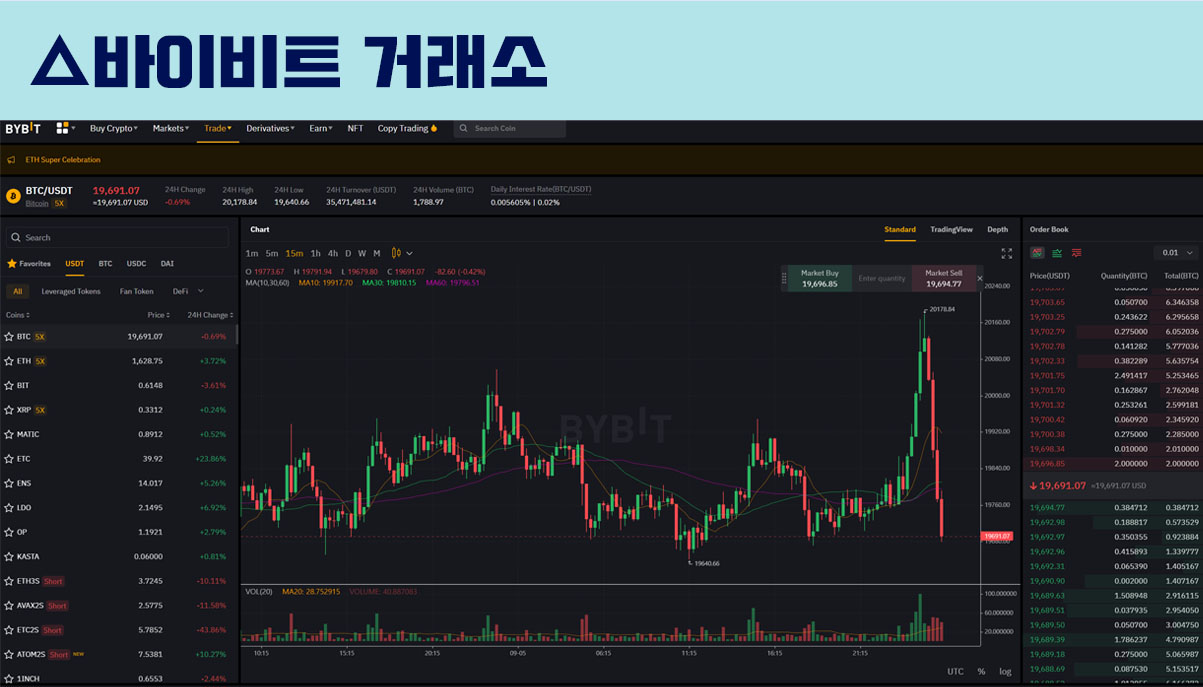Filter by Leveraged Tokens
The width and height of the screenshot is (1203, 687).
(71, 291)
